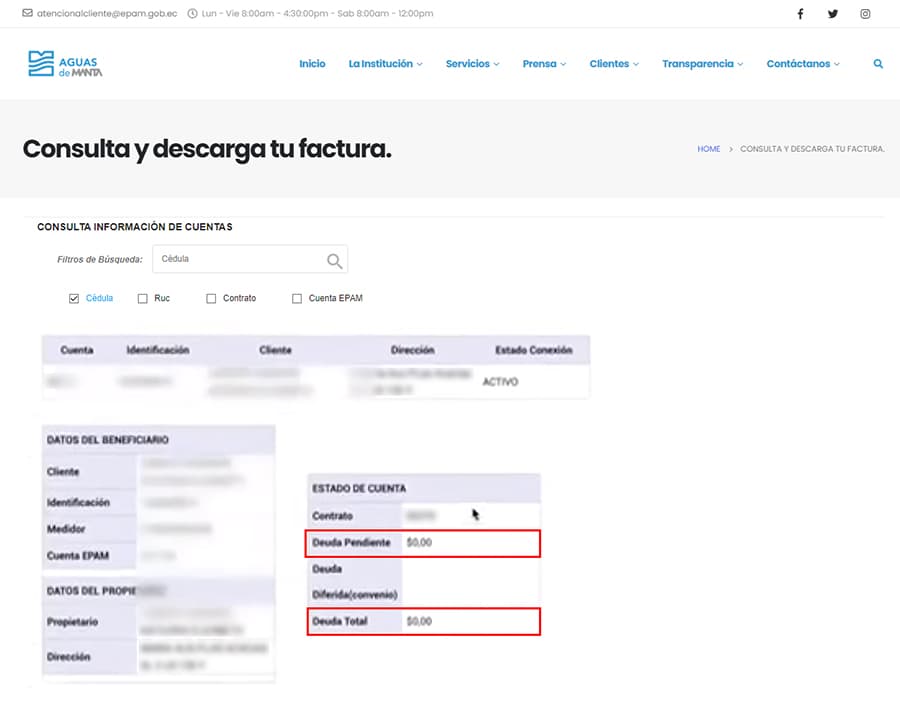Viewport: 900px width, 701px height.
Task: Expand the La Institución dropdown menu
Action: tap(385, 64)
